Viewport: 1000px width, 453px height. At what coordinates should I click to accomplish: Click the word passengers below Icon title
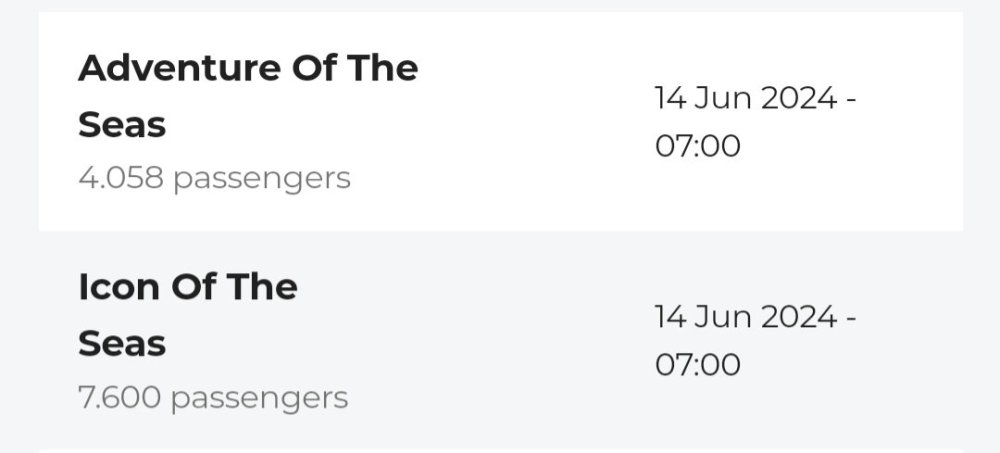coord(260,399)
